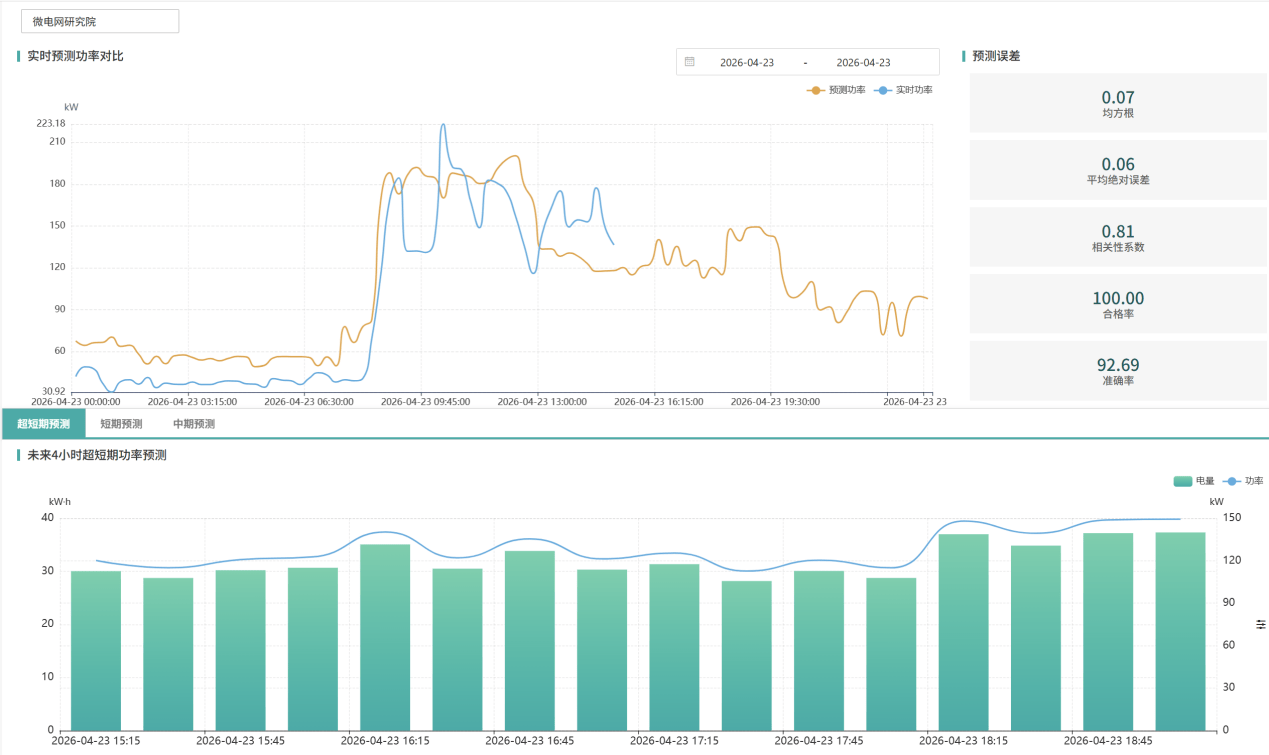
Task: Click the 223.18 maximum value on the y-axis
Action: [x=50, y=123]
